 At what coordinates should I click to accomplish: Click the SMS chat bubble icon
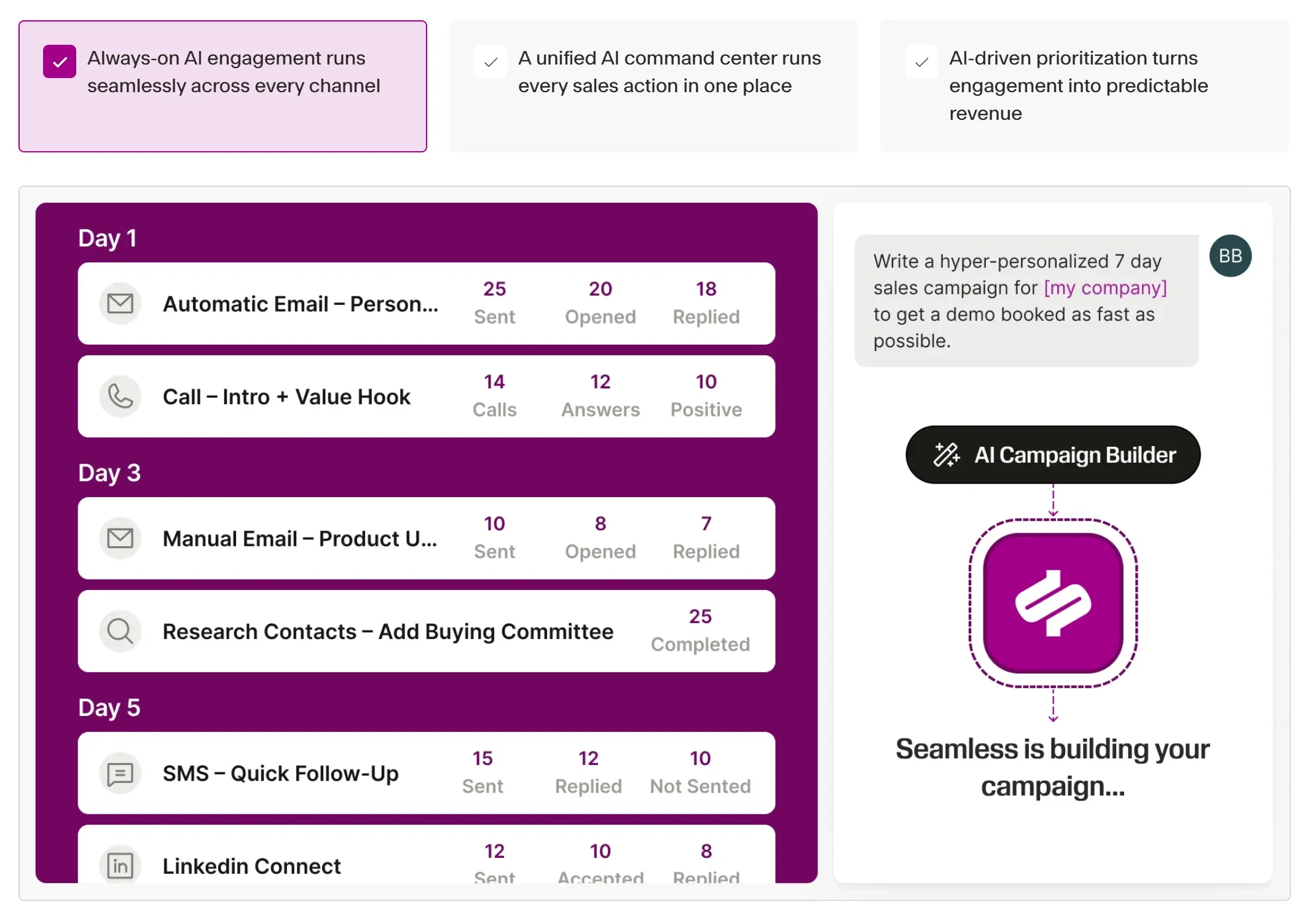click(x=120, y=774)
